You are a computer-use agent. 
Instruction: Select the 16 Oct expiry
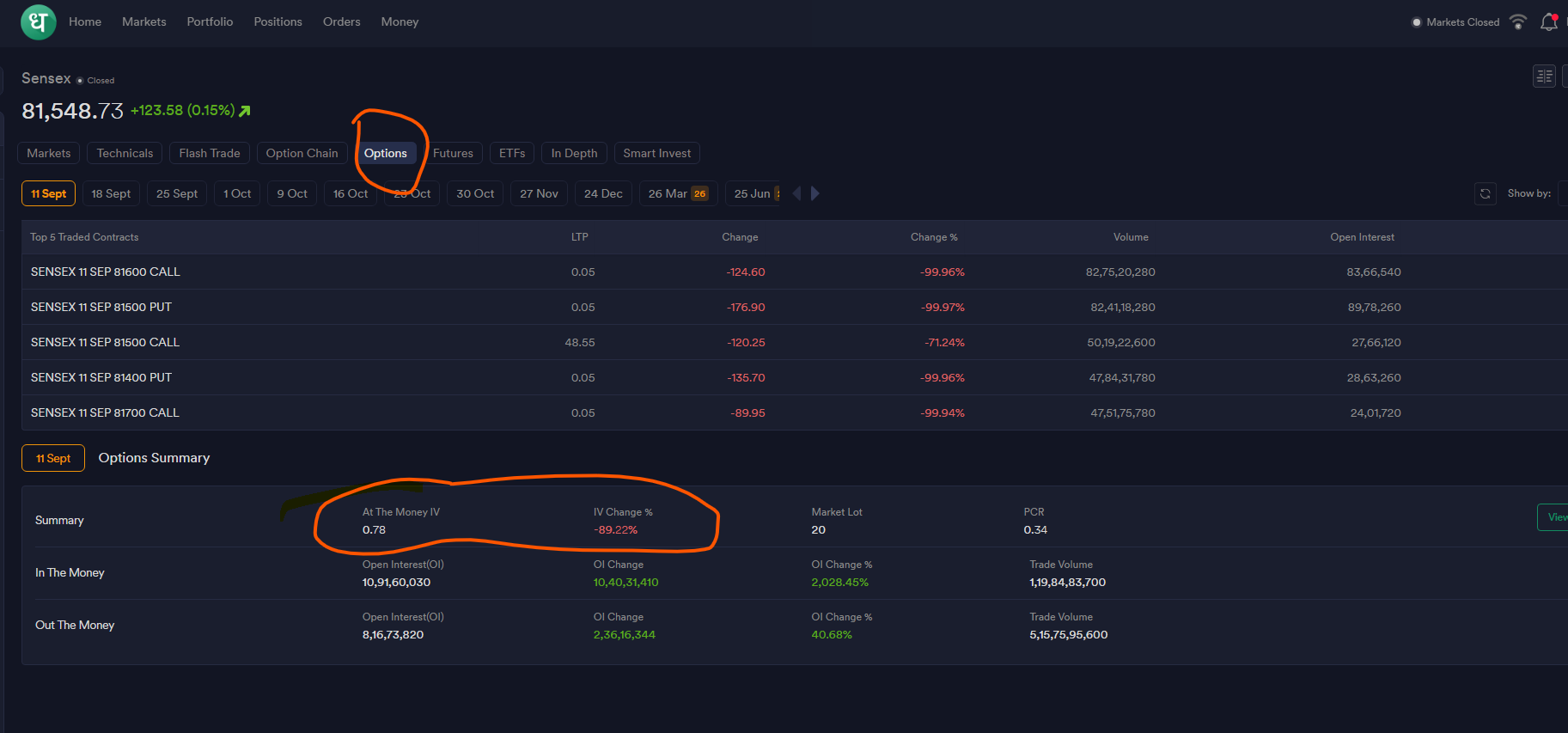click(351, 193)
